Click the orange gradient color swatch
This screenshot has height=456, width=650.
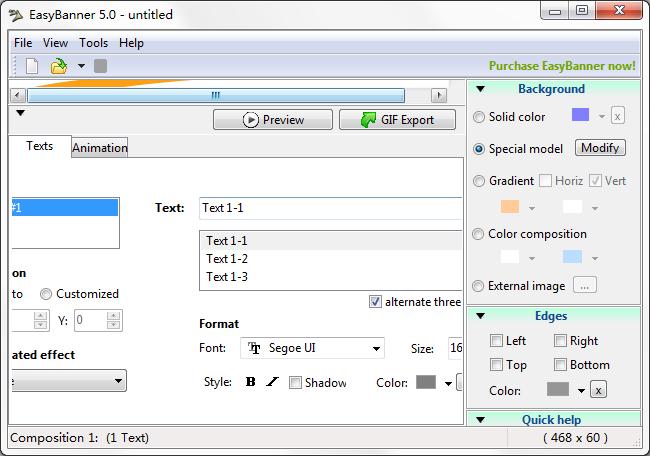[x=510, y=206]
